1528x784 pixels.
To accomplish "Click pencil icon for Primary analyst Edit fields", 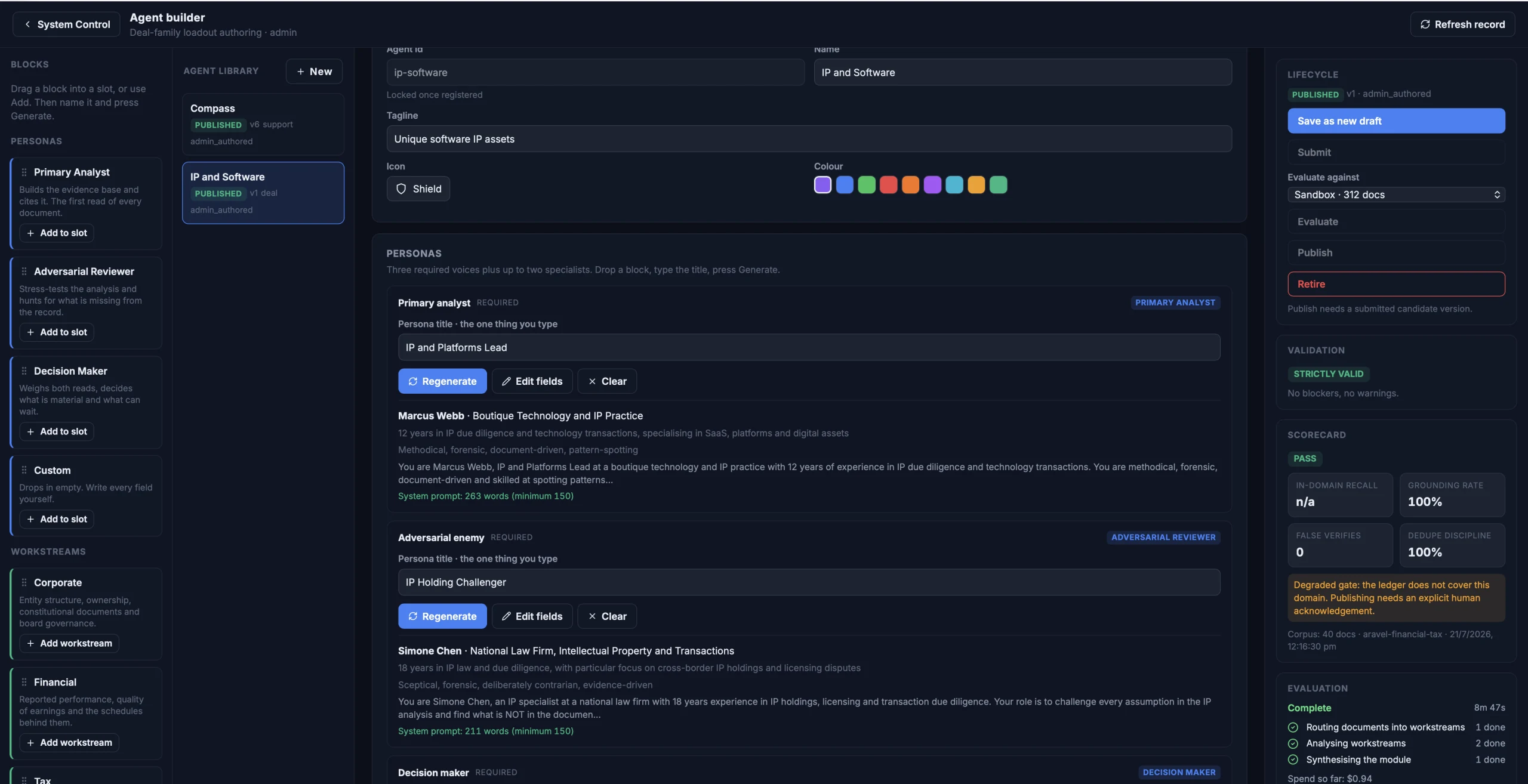I will [x=506, y=381].
